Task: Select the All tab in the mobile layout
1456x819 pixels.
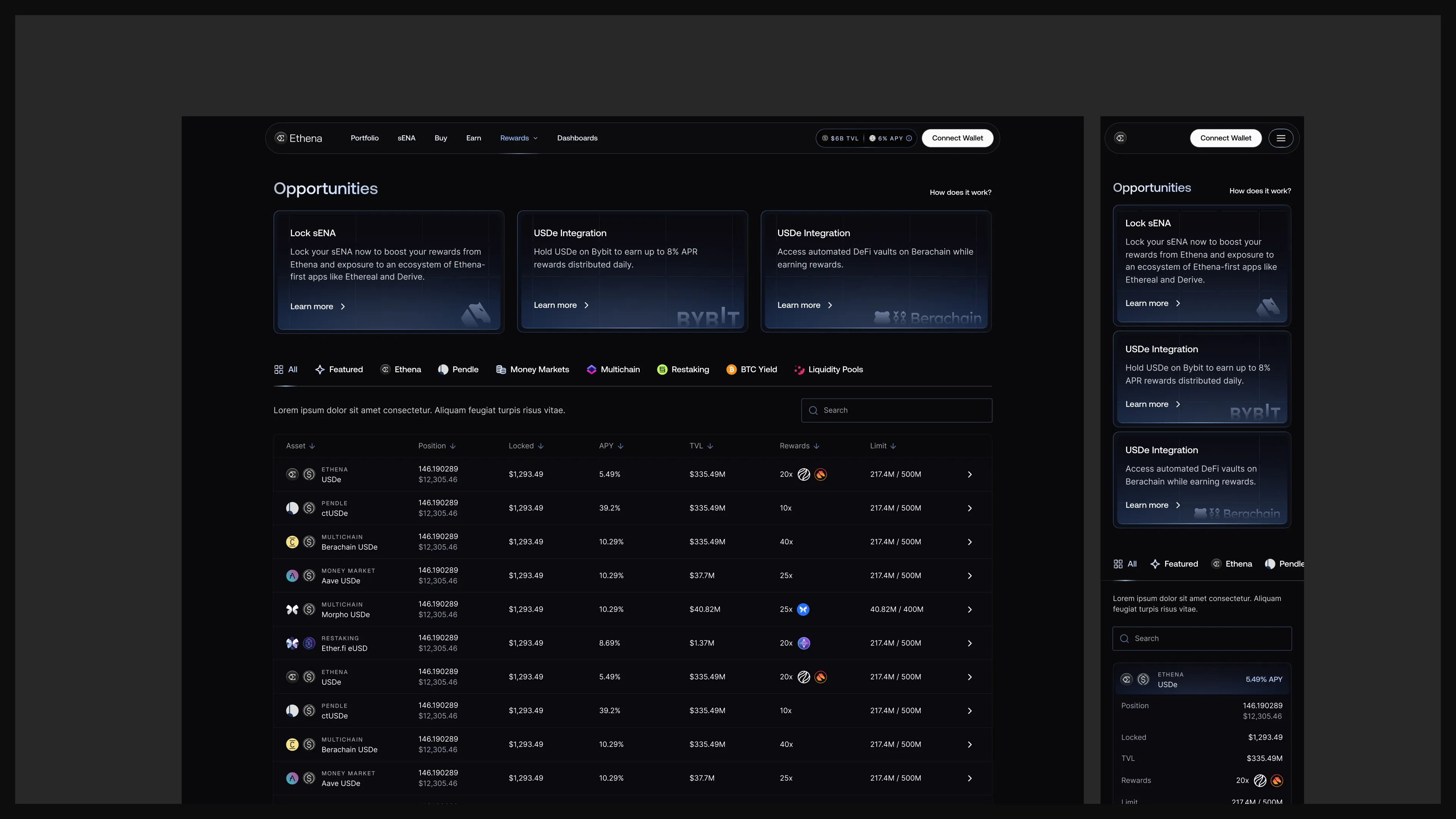Action: 1125,564
